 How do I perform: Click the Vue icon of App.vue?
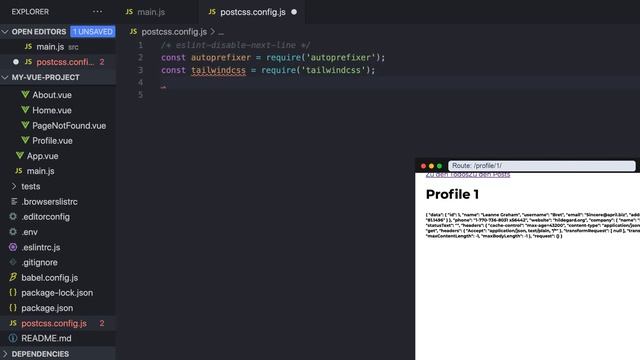pos(19,155)
